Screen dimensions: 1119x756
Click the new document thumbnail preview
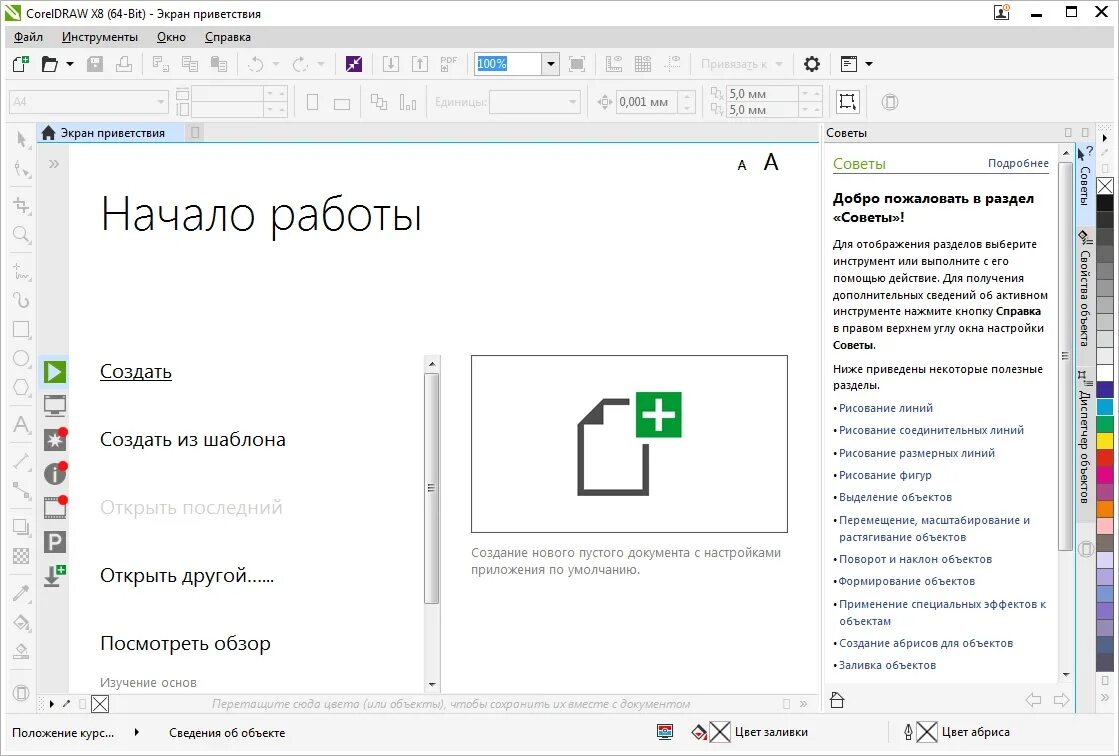click(629, 444)
